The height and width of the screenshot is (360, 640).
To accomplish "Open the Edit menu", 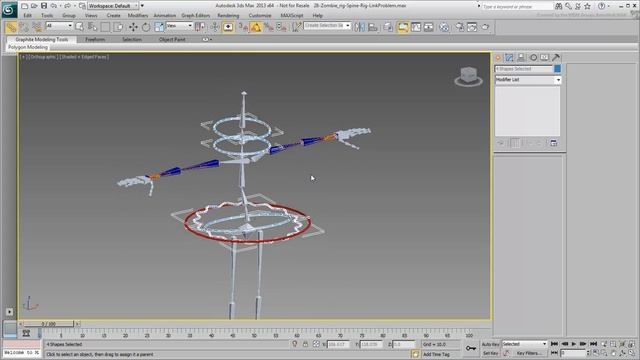I will tap(27, 16).
